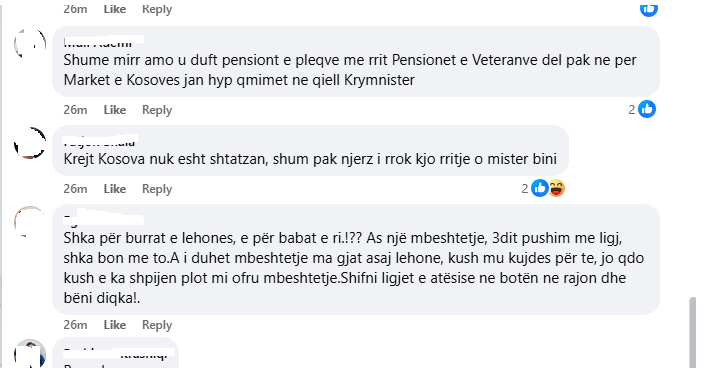Reply to the Krejt Kosova comment
Screen dimensions: 709x380
[x=157, y=189]
